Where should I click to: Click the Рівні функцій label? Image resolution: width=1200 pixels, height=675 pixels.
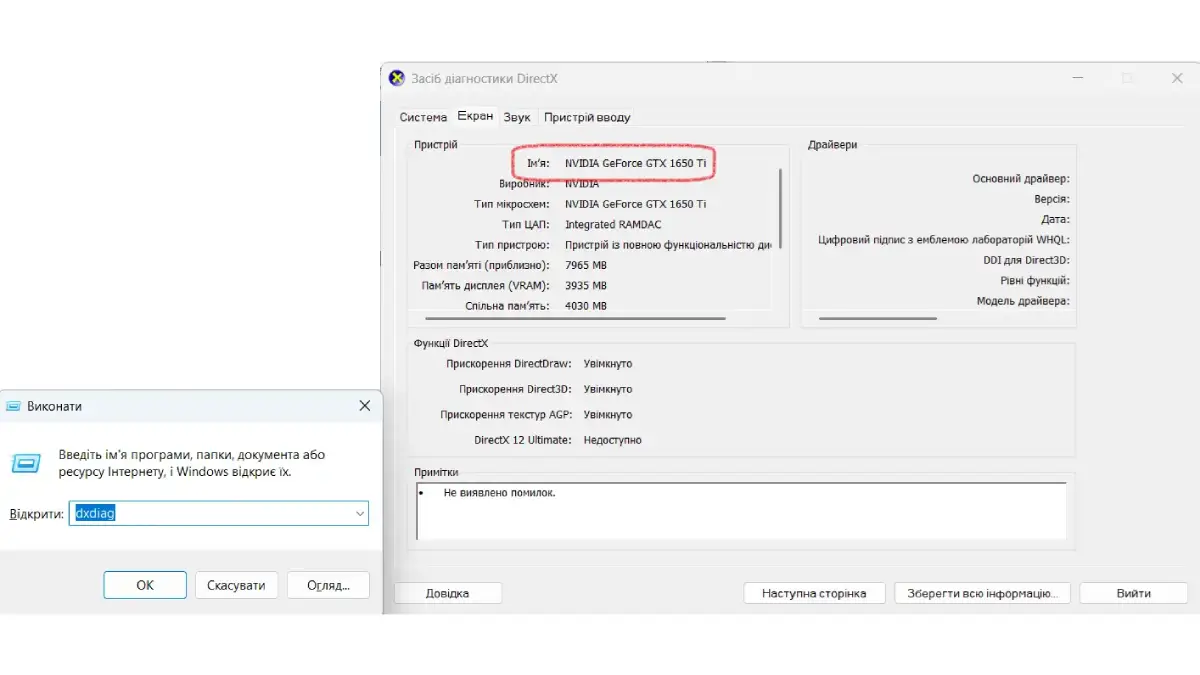1035,281
